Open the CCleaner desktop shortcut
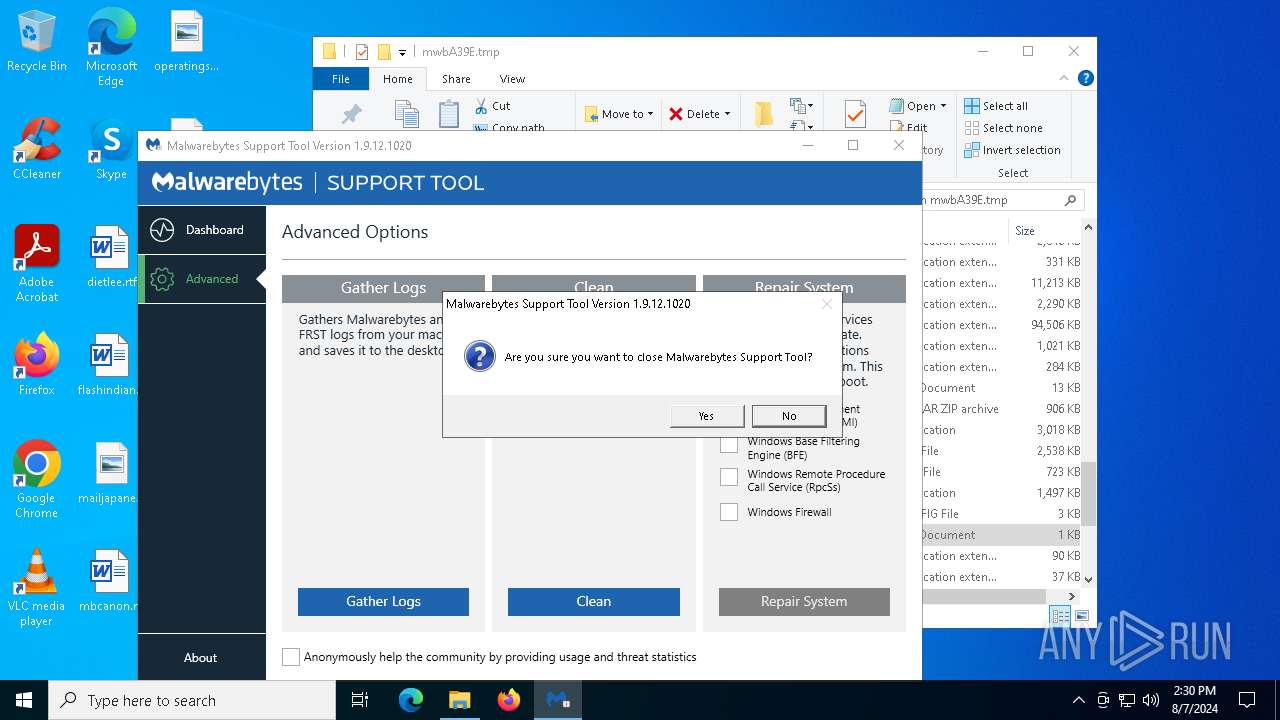Screen dimensions: 1280x720 37,149
